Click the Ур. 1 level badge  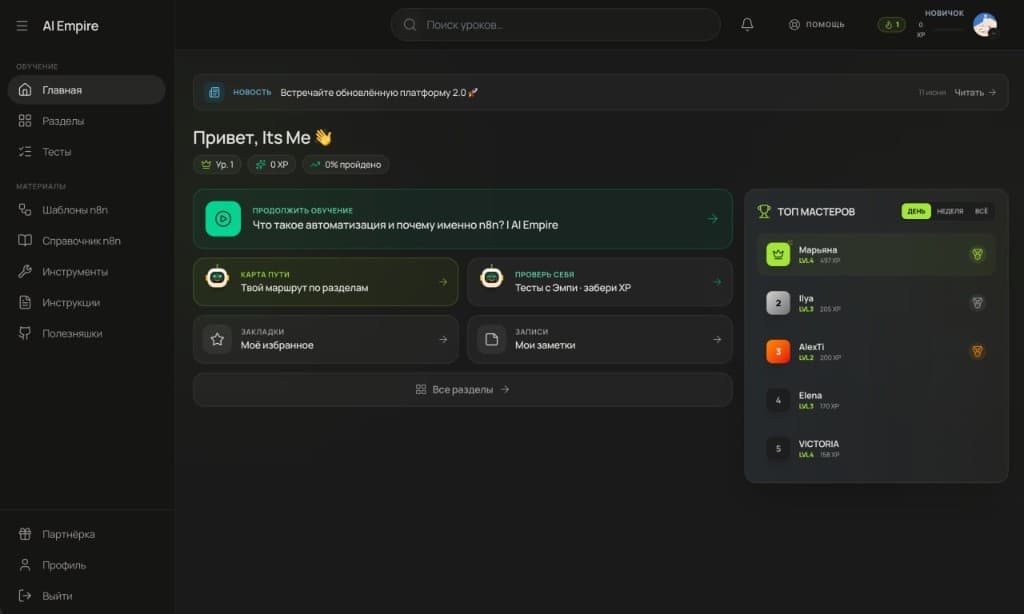click(217, 165)
